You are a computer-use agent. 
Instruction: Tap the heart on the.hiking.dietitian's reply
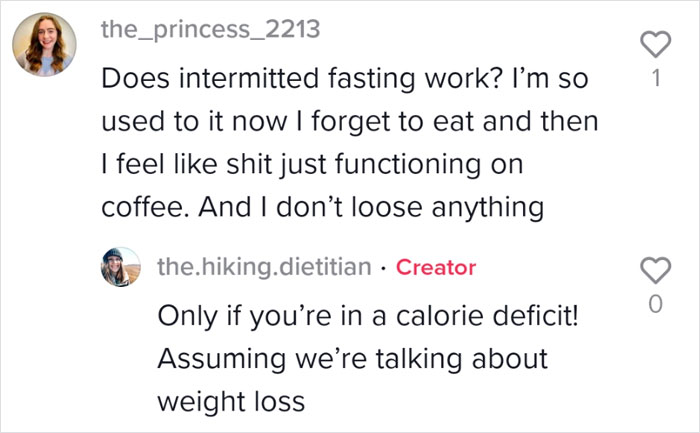tap(654, 271)
